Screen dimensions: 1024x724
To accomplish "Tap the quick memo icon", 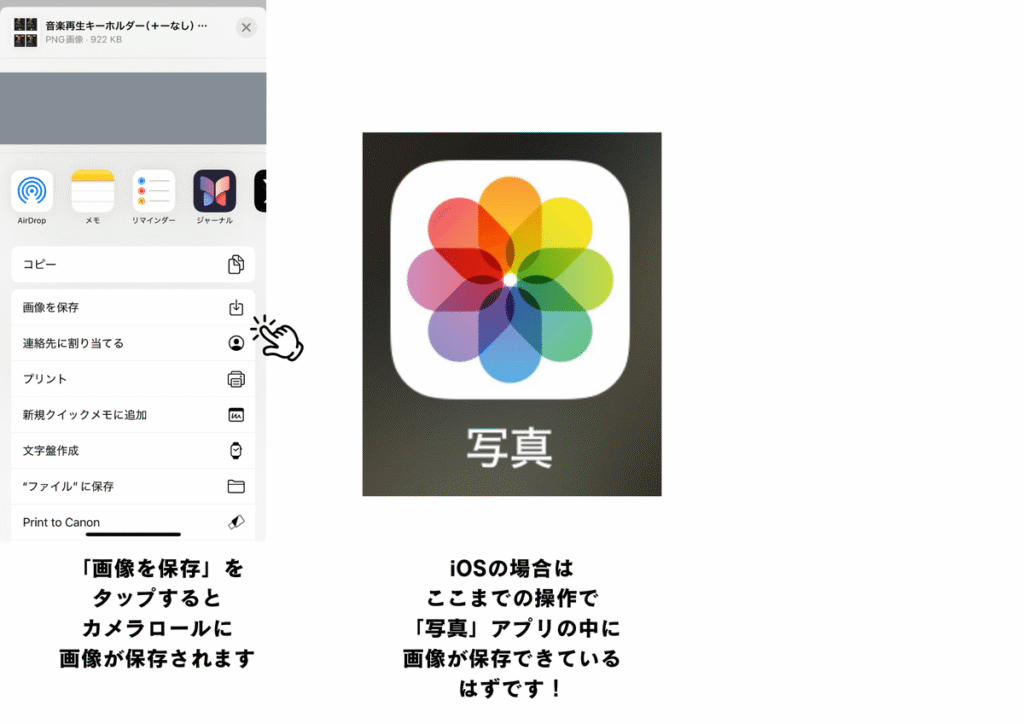I will coord(236,415).
